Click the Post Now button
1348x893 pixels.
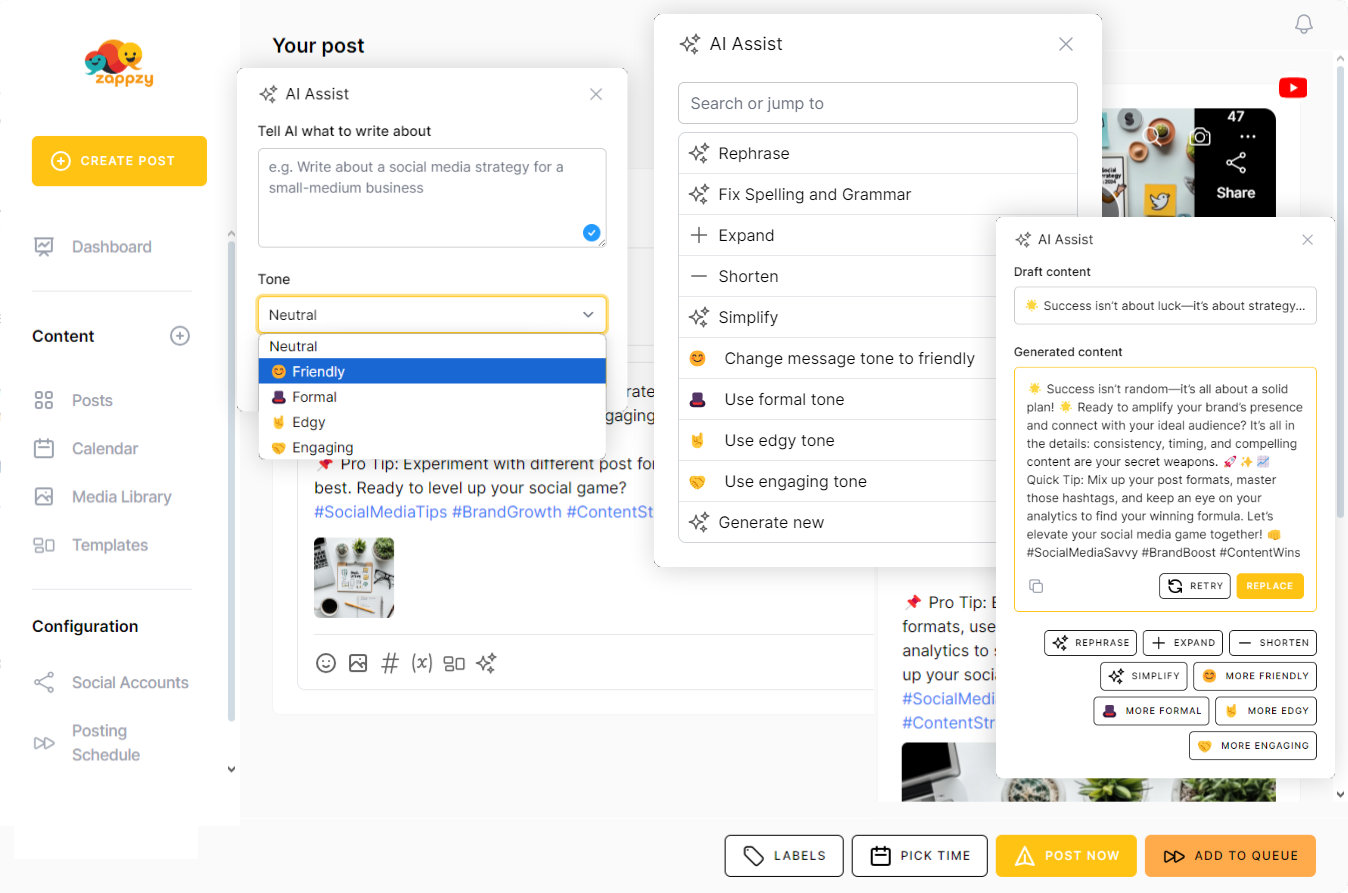point(1066,856)
